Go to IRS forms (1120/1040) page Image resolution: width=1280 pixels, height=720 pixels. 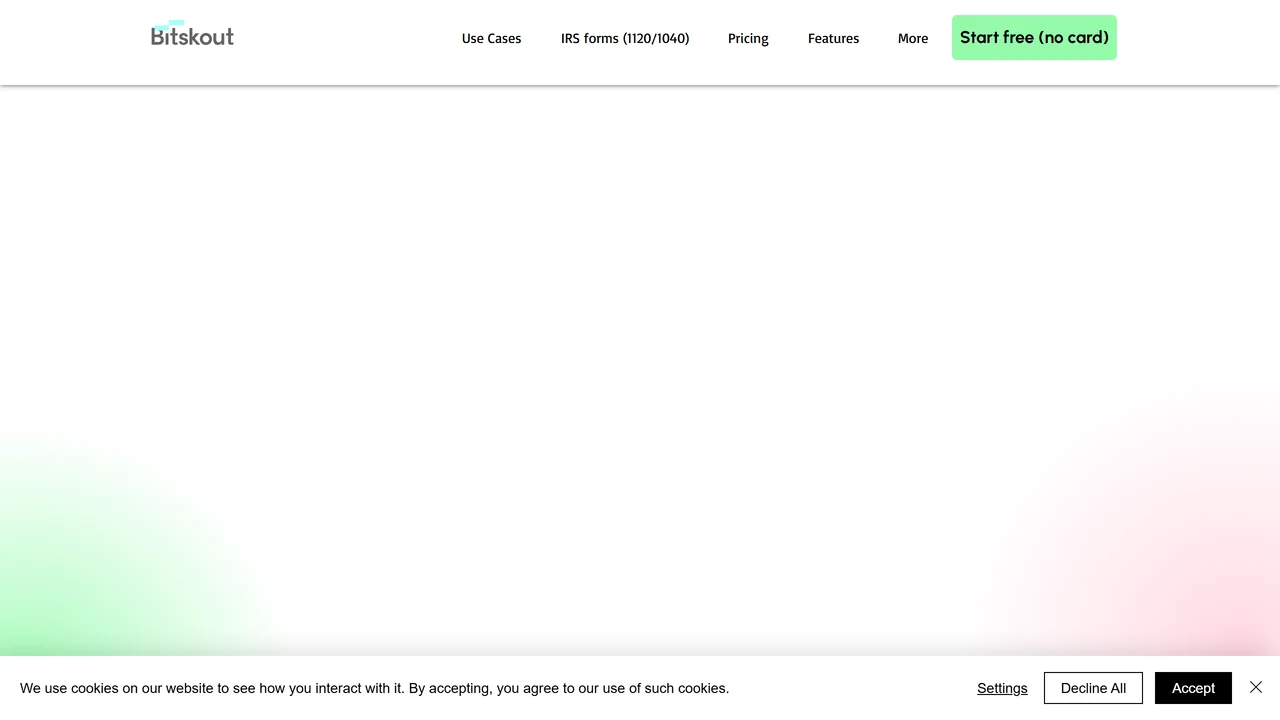[x=625, y=38]
